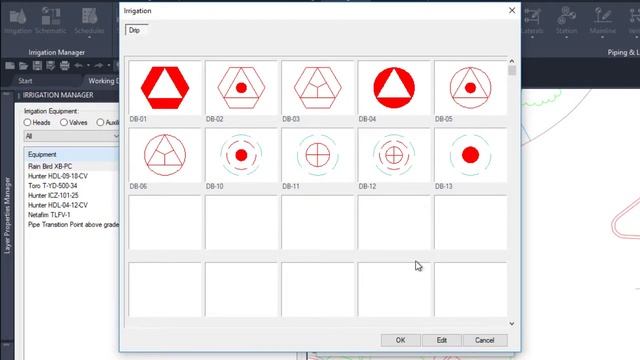Close the Irrigation dialog window
The image size is (640, 360).
(512, 11)
